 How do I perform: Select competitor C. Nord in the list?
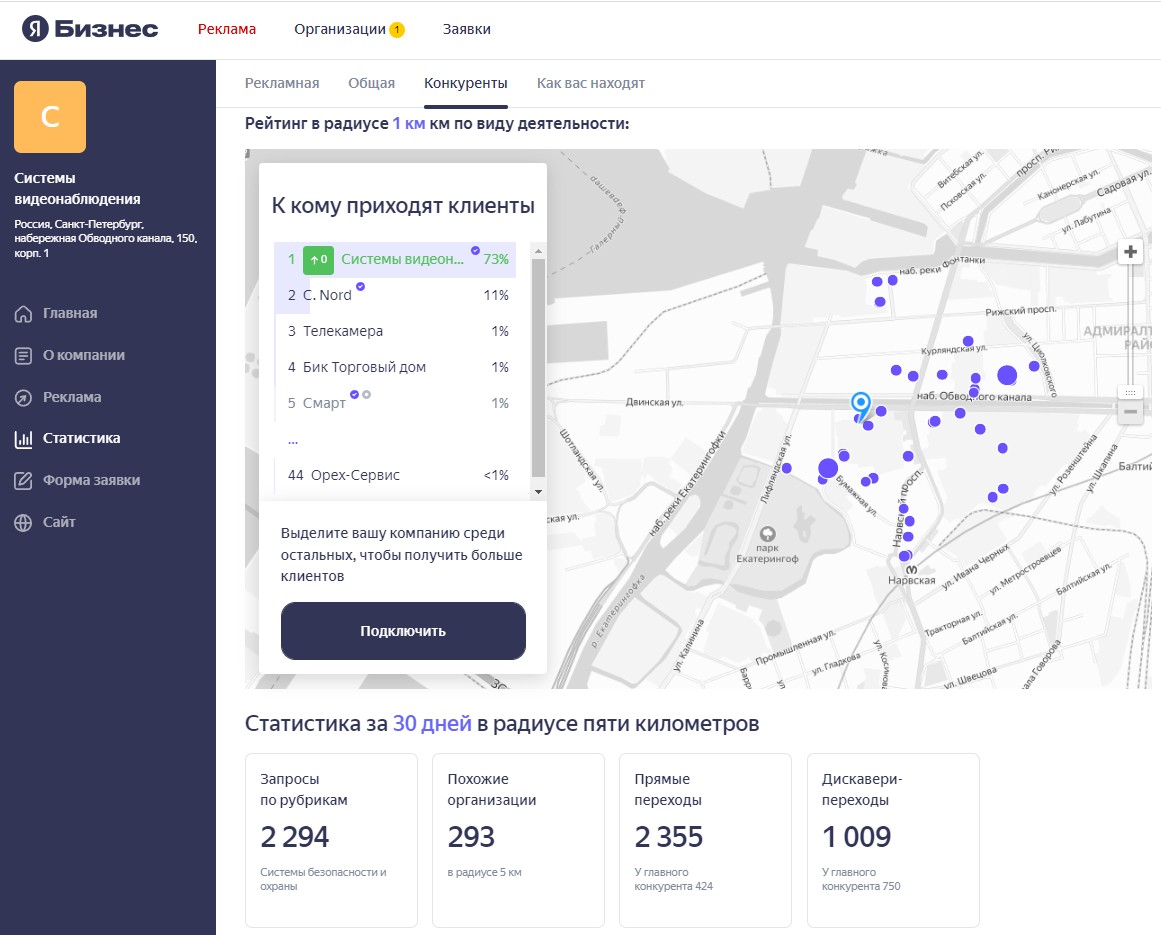tap(328, 295)
